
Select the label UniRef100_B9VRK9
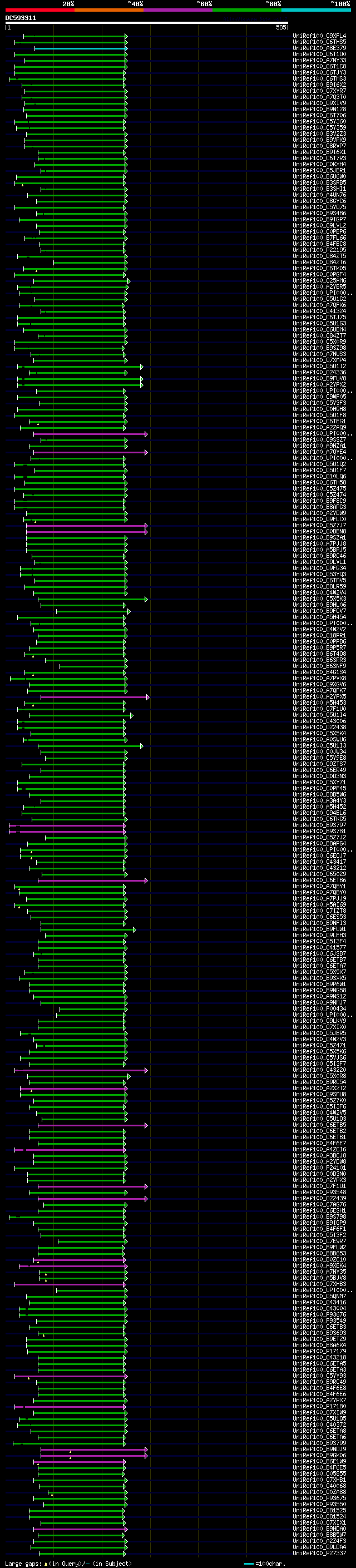coord(319,140)
